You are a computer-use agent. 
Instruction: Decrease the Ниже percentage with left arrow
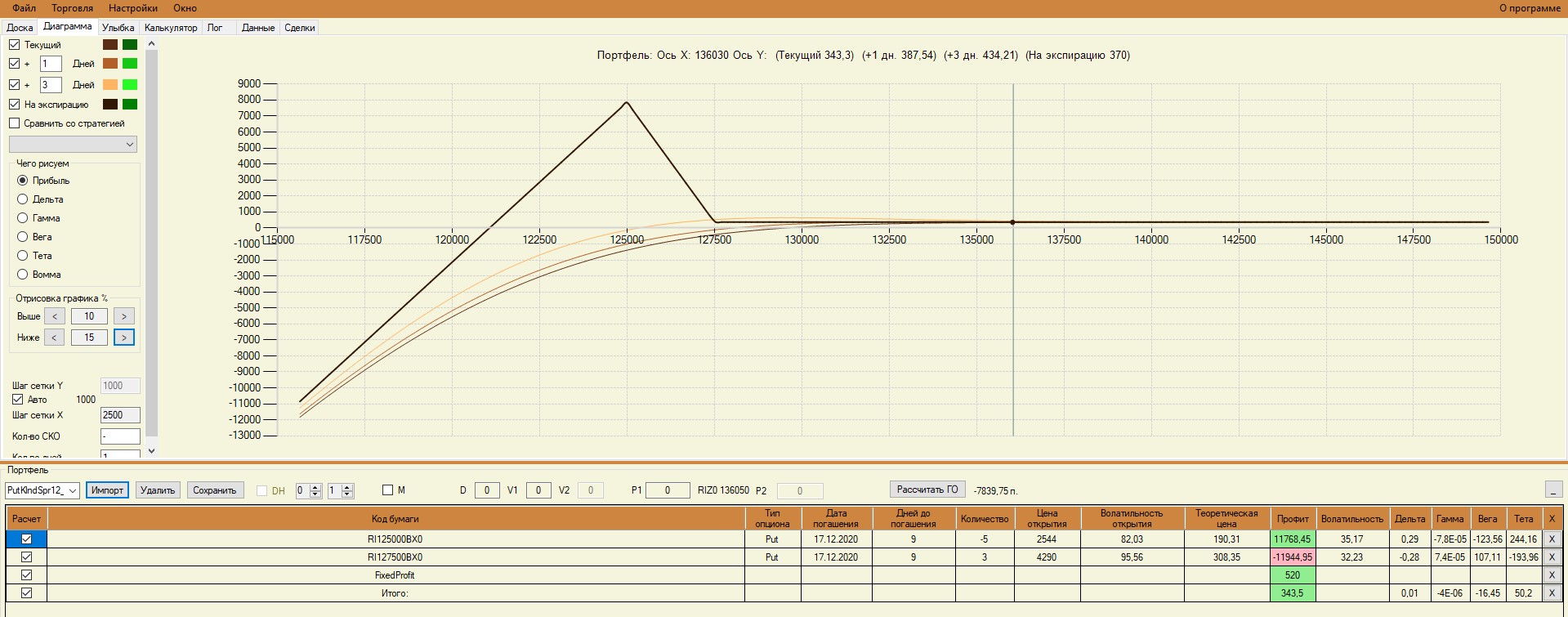[x=55, y=338]
